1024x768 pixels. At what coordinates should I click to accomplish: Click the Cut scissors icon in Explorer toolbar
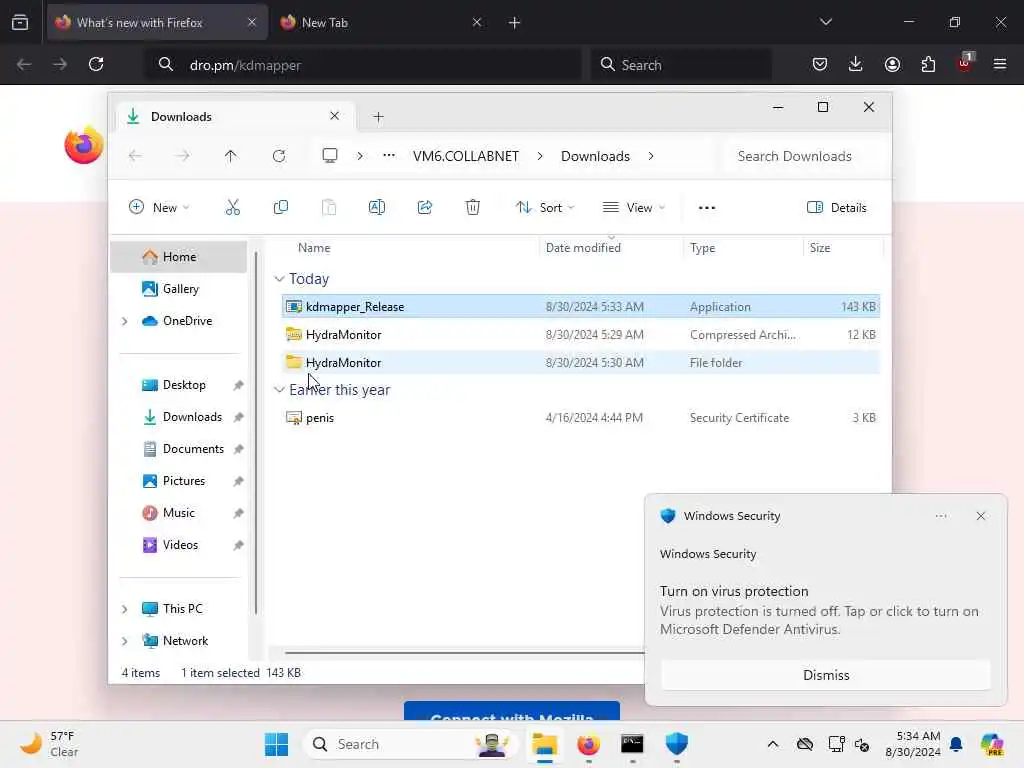(x=232, y=208)
